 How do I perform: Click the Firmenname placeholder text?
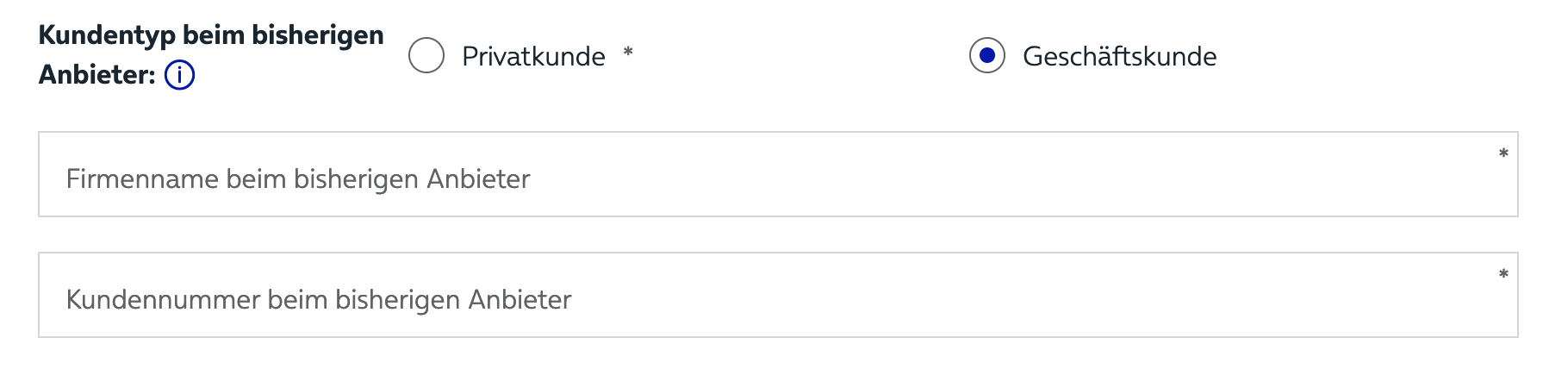point(298,178)
